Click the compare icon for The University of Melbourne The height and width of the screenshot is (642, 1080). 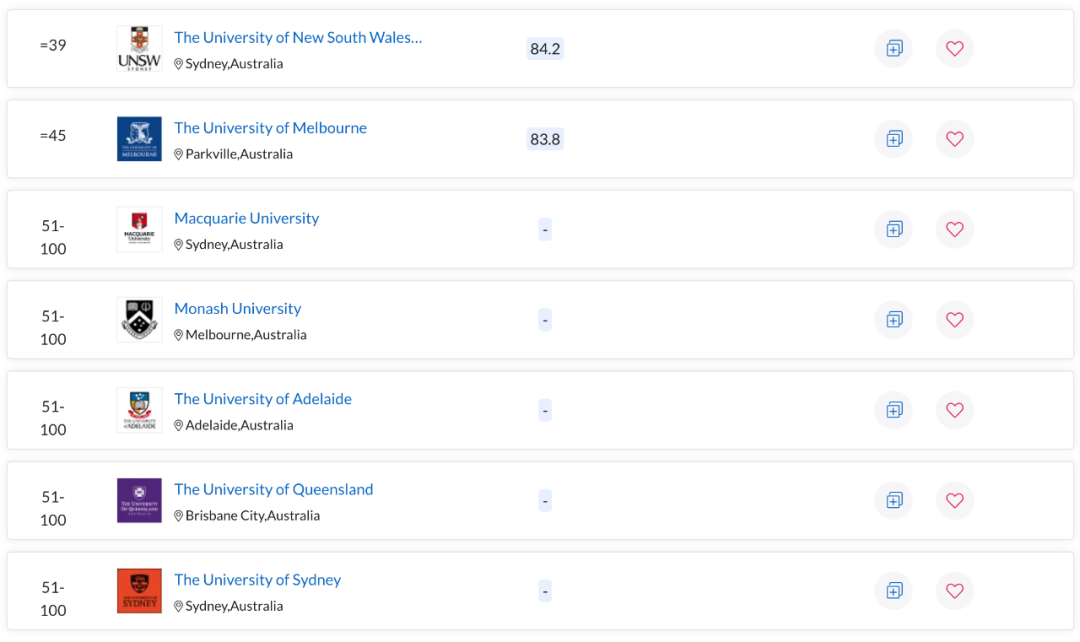(893, 139)
